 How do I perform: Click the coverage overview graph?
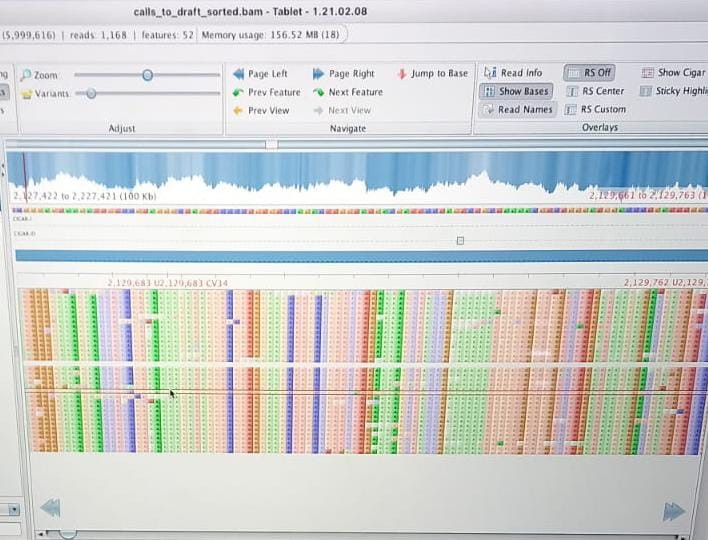(x=357, y=175)
